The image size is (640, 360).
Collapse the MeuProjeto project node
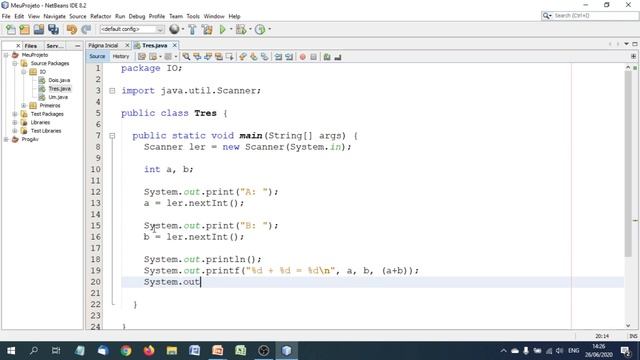pyautogui.click(x=6, y=55)
